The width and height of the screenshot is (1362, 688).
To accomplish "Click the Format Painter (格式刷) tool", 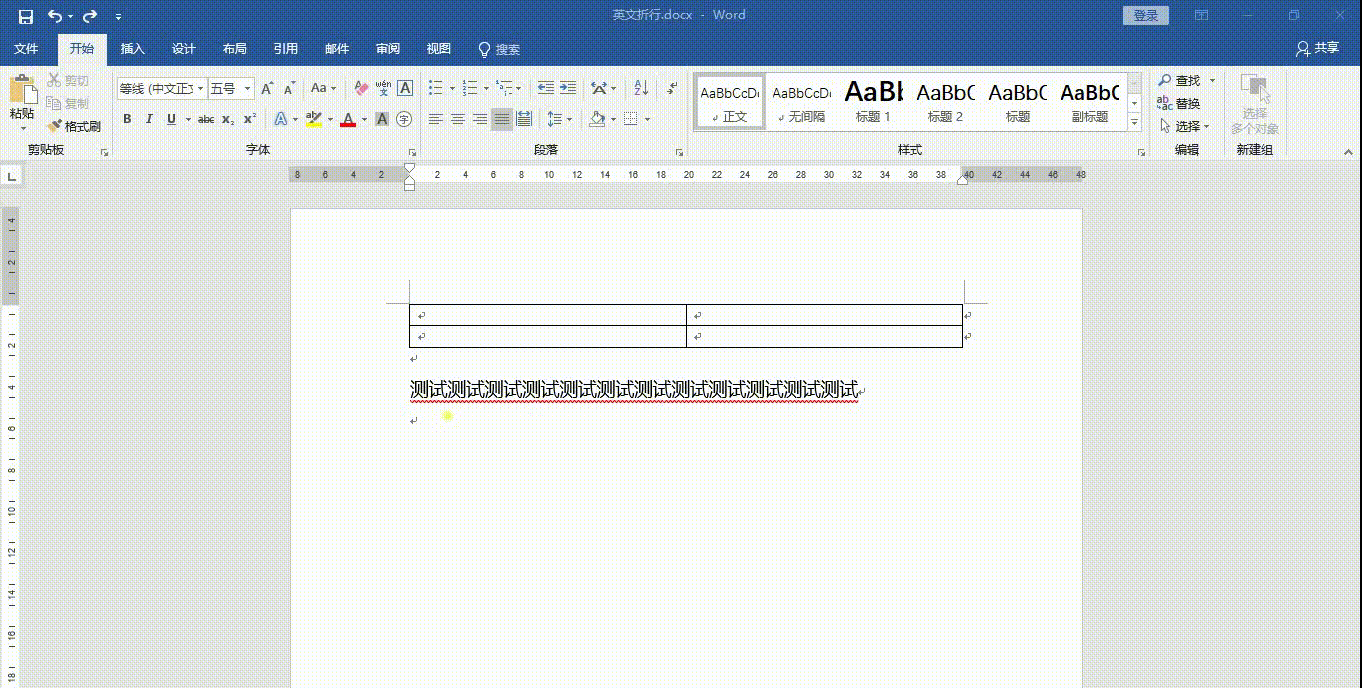I will pyautogui.click(x=75, y=127).
